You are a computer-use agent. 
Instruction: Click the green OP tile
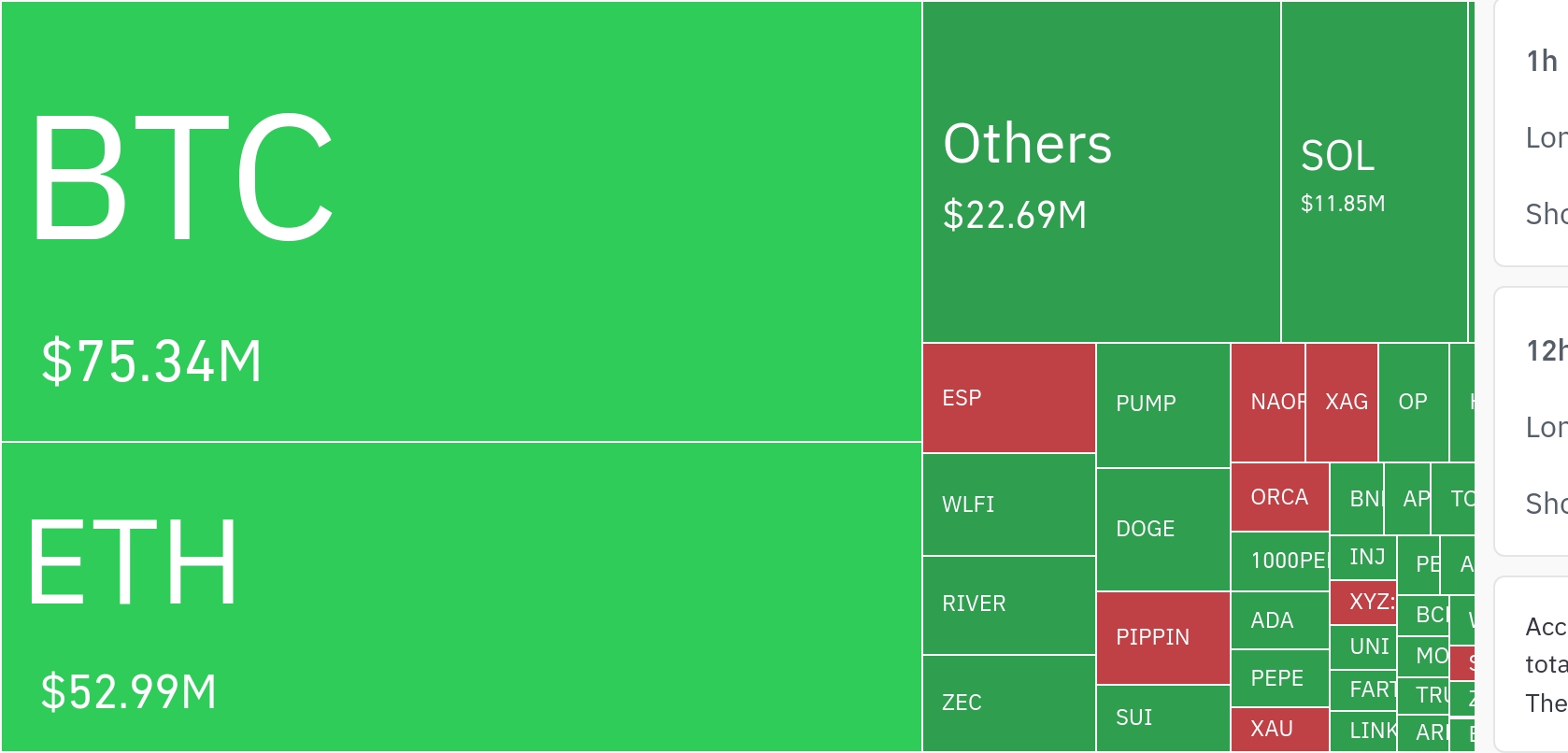pos(1413,402)
